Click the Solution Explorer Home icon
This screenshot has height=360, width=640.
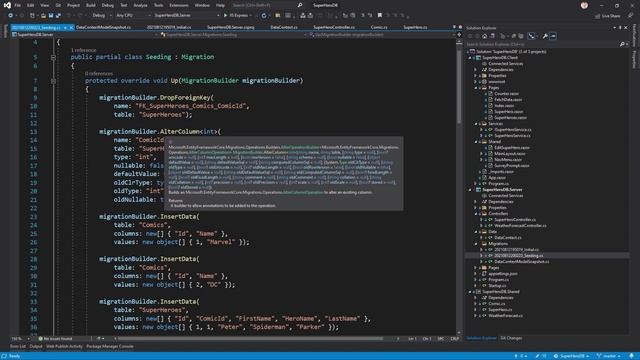pos(484,36)
